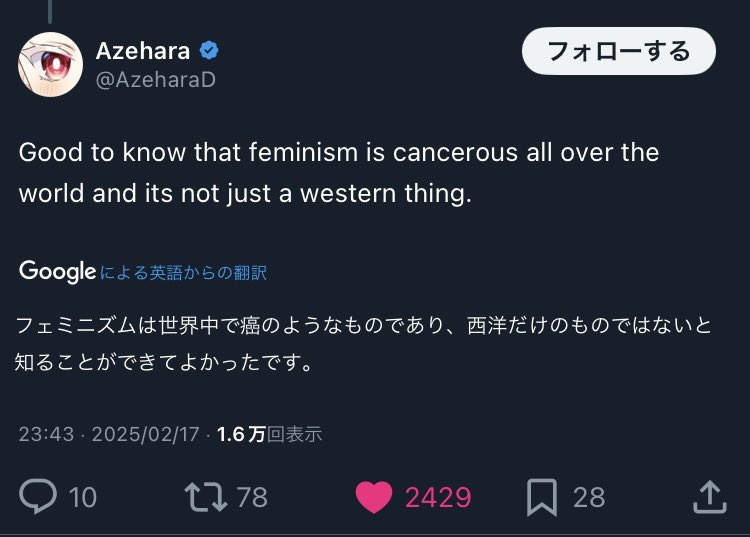Click the blue verified badge
The image size is (750, 537).
point(209,51)
